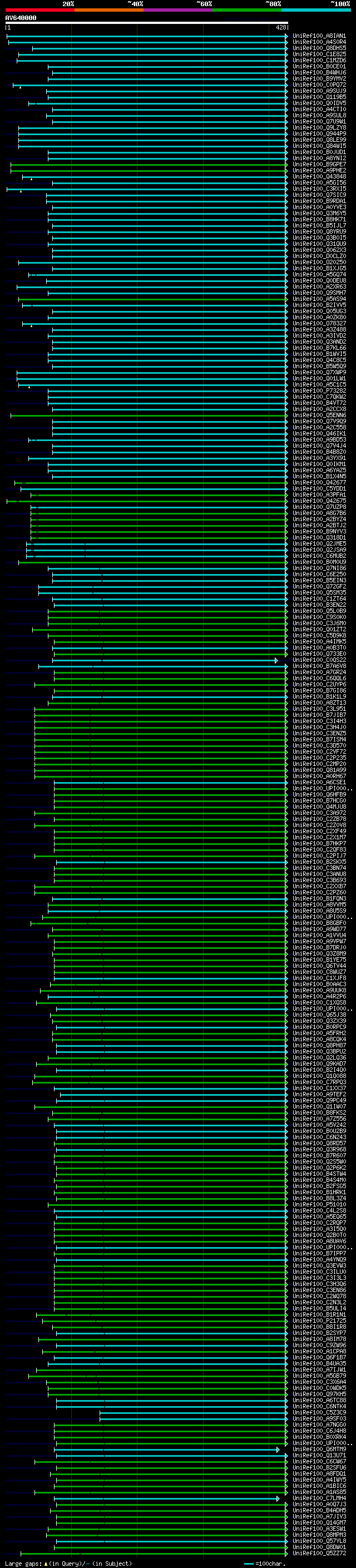Image resolution: width=356 pixels, height=1568 pixels.
Task: Select hit UniRef100_Q119B5
Action: coord(319,97)
